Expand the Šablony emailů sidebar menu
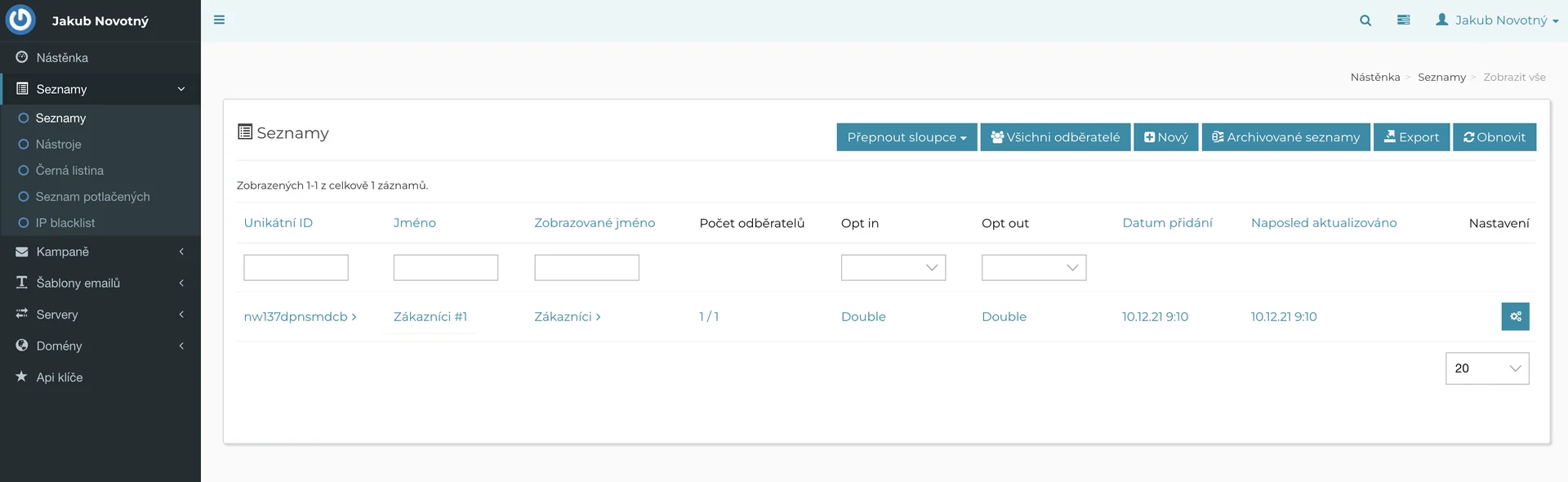Image resolution: width=1568 pixels, height=482 pixels. (78, 283)
